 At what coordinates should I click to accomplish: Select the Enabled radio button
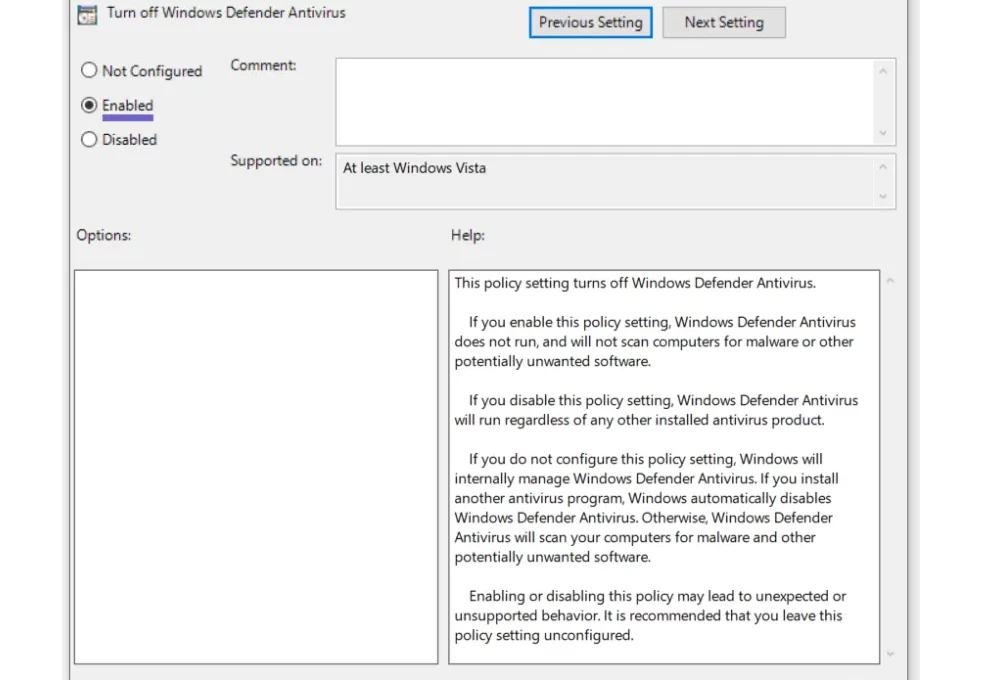(89, 105)
